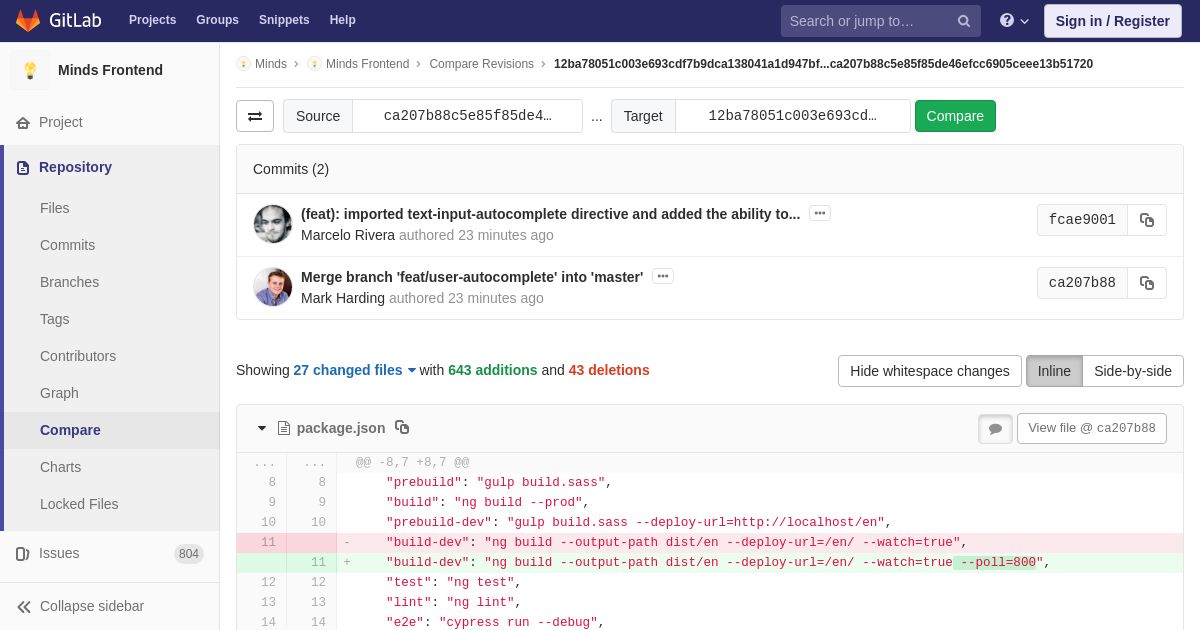
Task: Open the Help question mark menu
Action: 1014,21
